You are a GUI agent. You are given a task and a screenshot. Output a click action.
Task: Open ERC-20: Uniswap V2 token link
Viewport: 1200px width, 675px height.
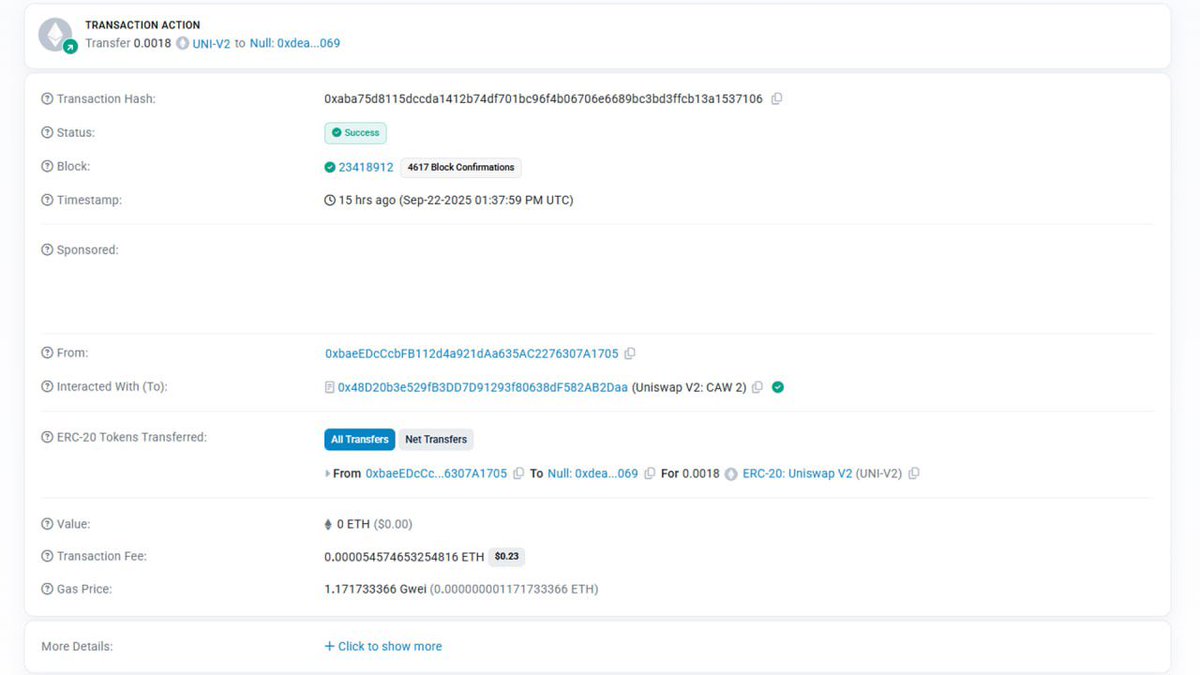797,473
